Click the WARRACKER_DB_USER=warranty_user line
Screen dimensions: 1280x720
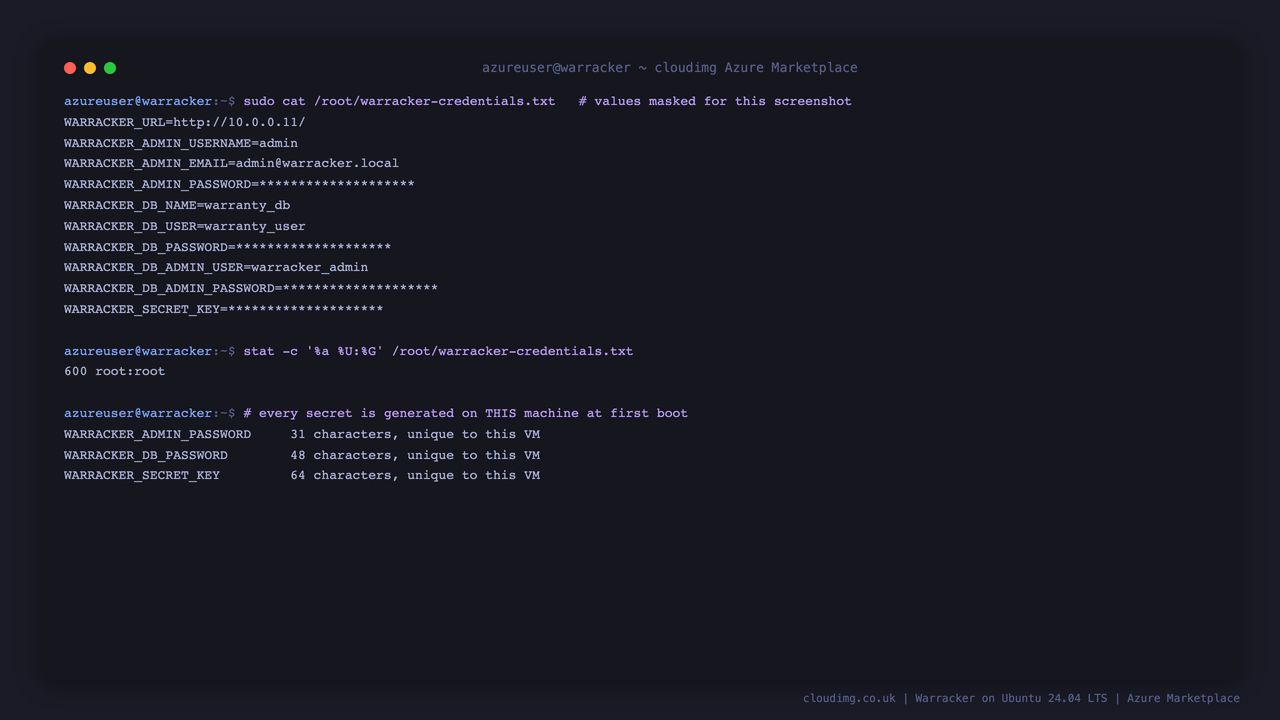coord(185,226)
